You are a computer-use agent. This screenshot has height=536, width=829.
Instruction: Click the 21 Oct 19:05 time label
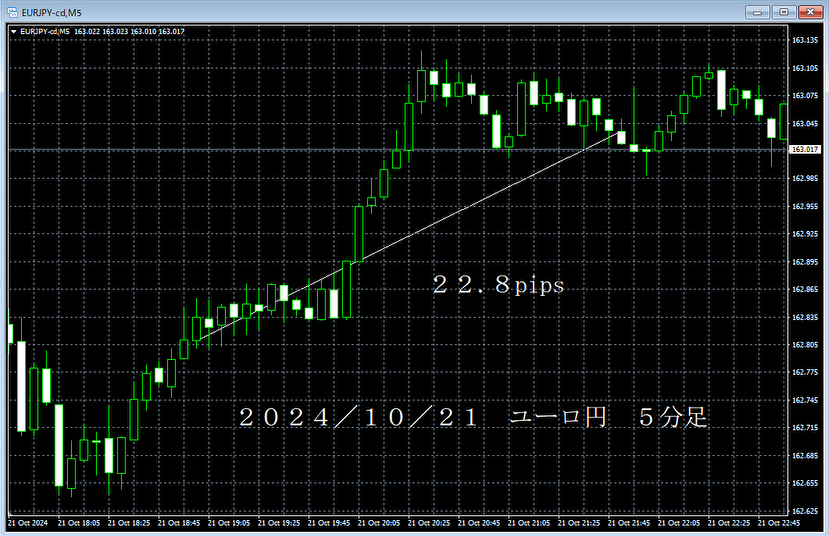(x=229, y=523)
